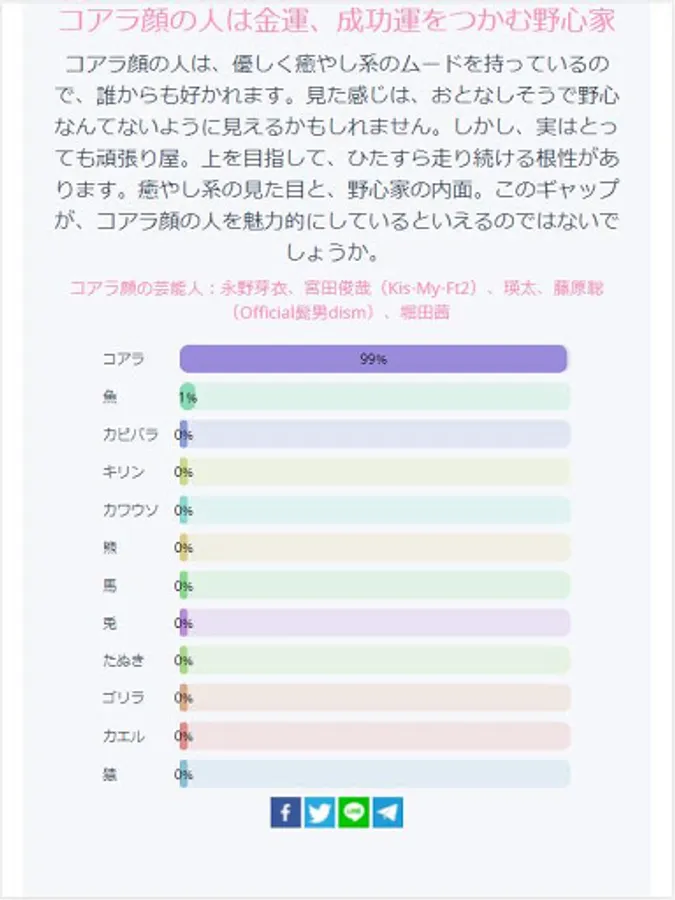This screenshot has width=675, height=900.
Task: Click the コアラ row label text
Action: [124, 359]
